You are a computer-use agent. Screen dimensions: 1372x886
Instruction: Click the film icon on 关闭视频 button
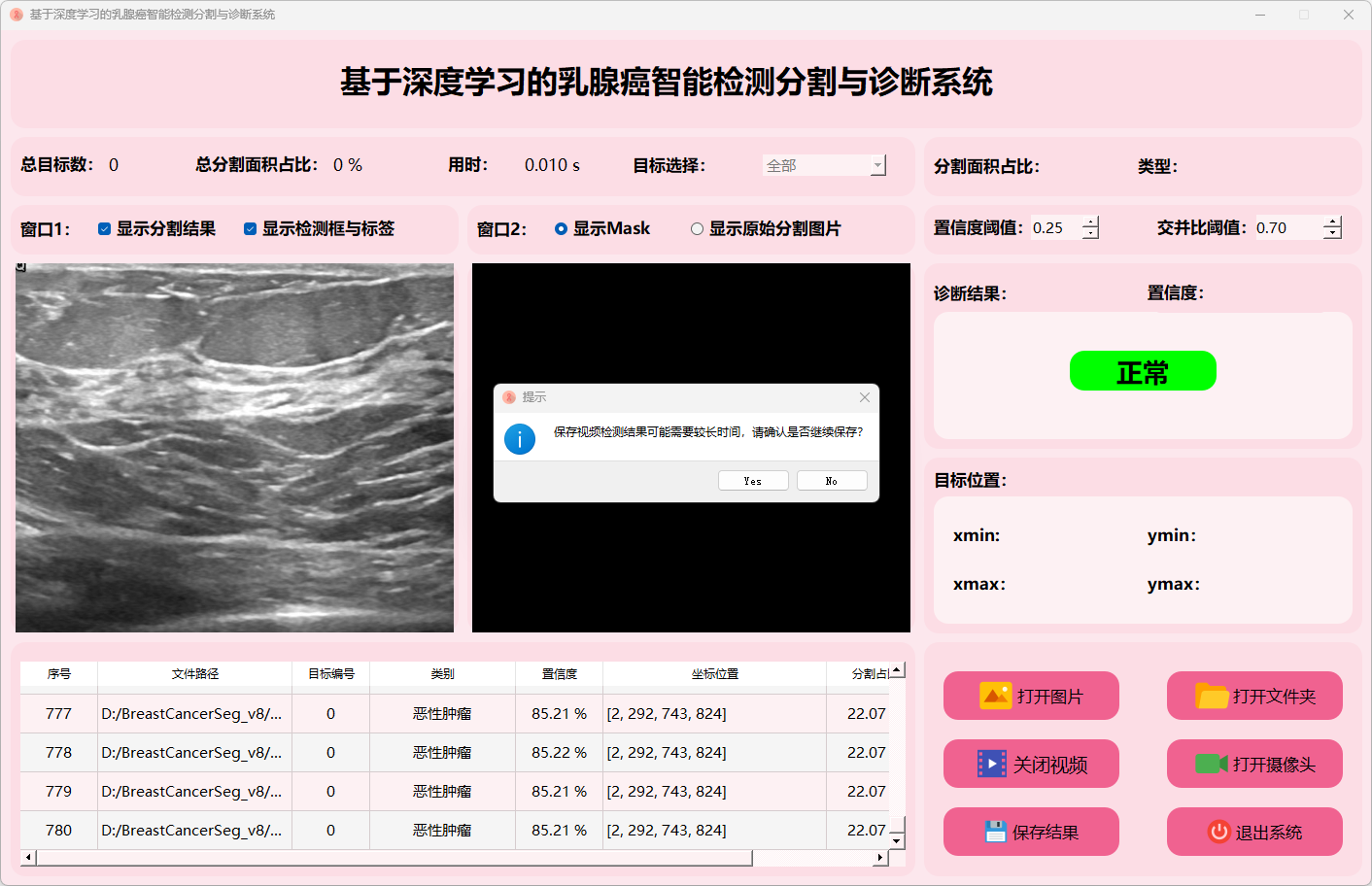click(991, 764)
